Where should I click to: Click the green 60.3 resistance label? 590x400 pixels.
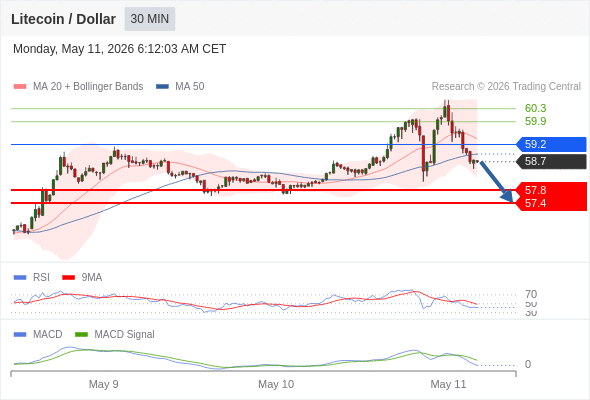point(535,108)
